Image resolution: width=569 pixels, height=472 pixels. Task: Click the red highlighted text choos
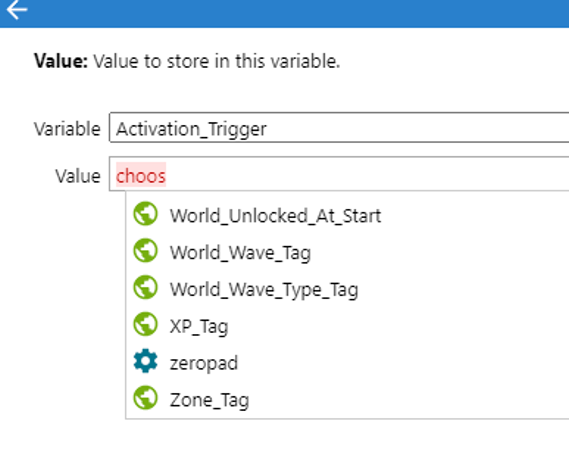point(141,175)
